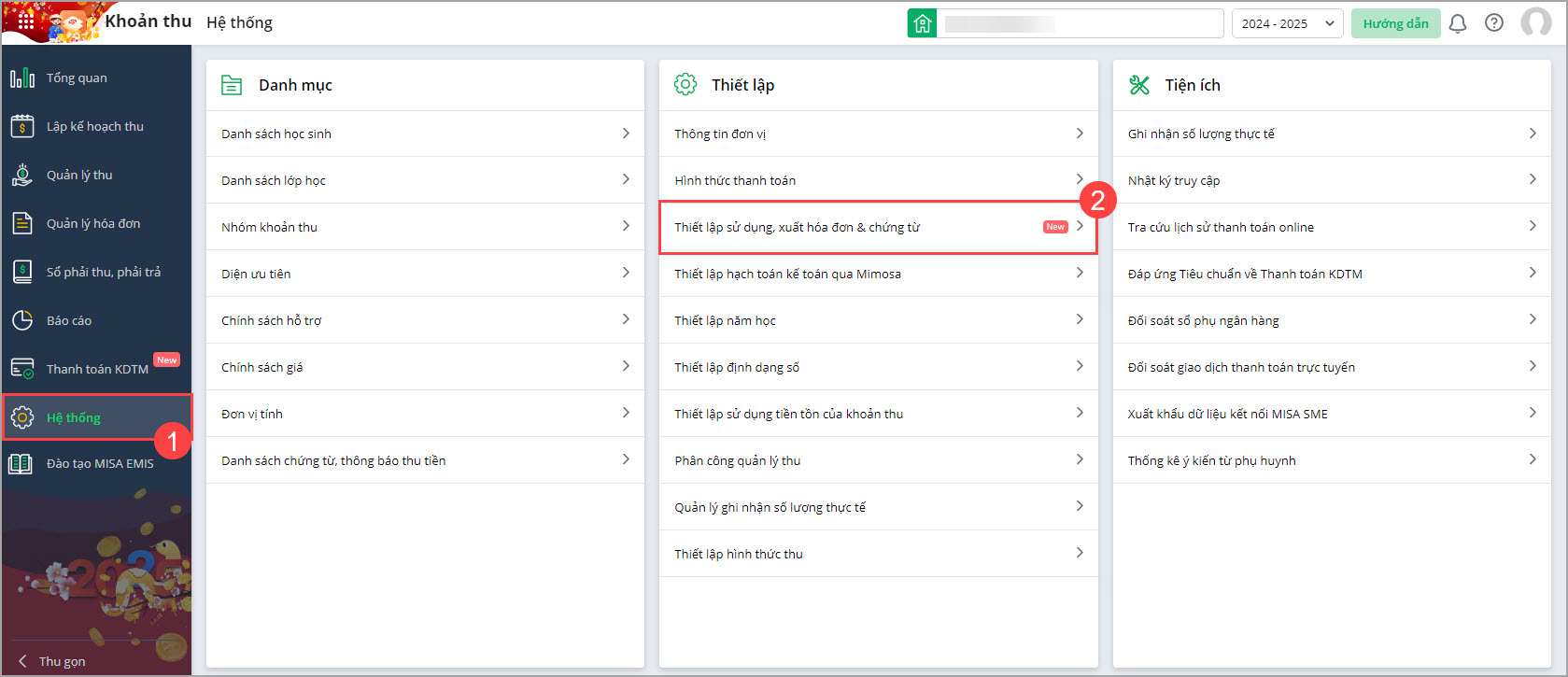
Task: Open Nhật ký truy cập utility
Action: click(1173, 180)
